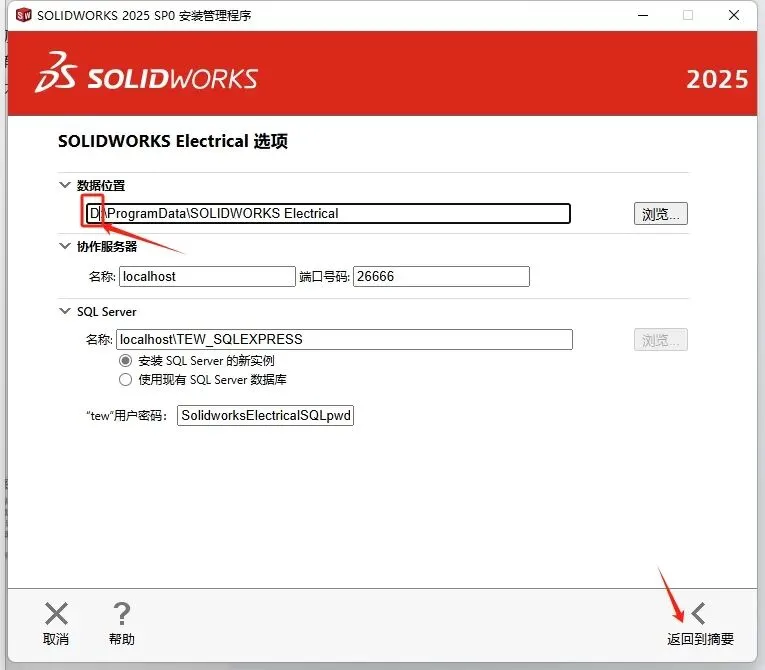
Task: Edit the data location path field
Action: tap(328, 214)
